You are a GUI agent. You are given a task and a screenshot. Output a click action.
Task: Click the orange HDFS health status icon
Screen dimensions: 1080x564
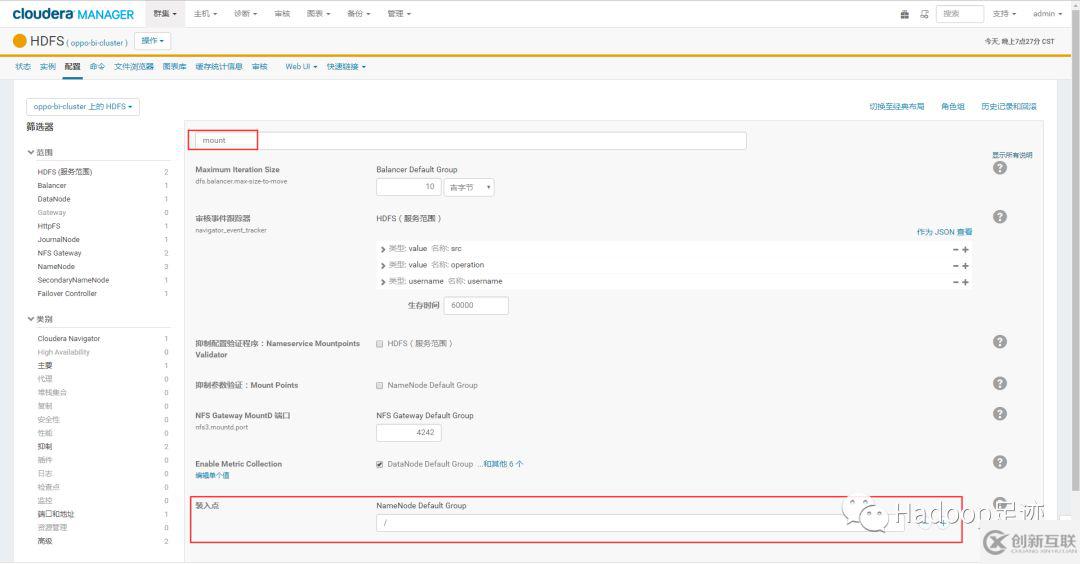tap(20, 41)
